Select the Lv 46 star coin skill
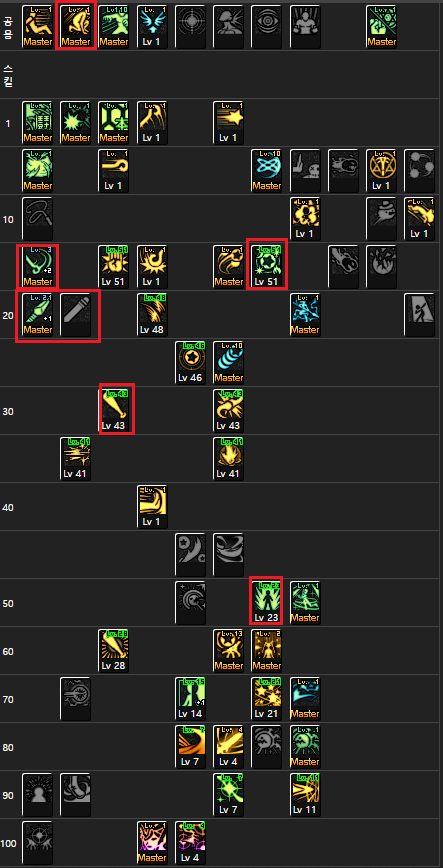Viewport: 443px width, 868px height. coord(190,363)
